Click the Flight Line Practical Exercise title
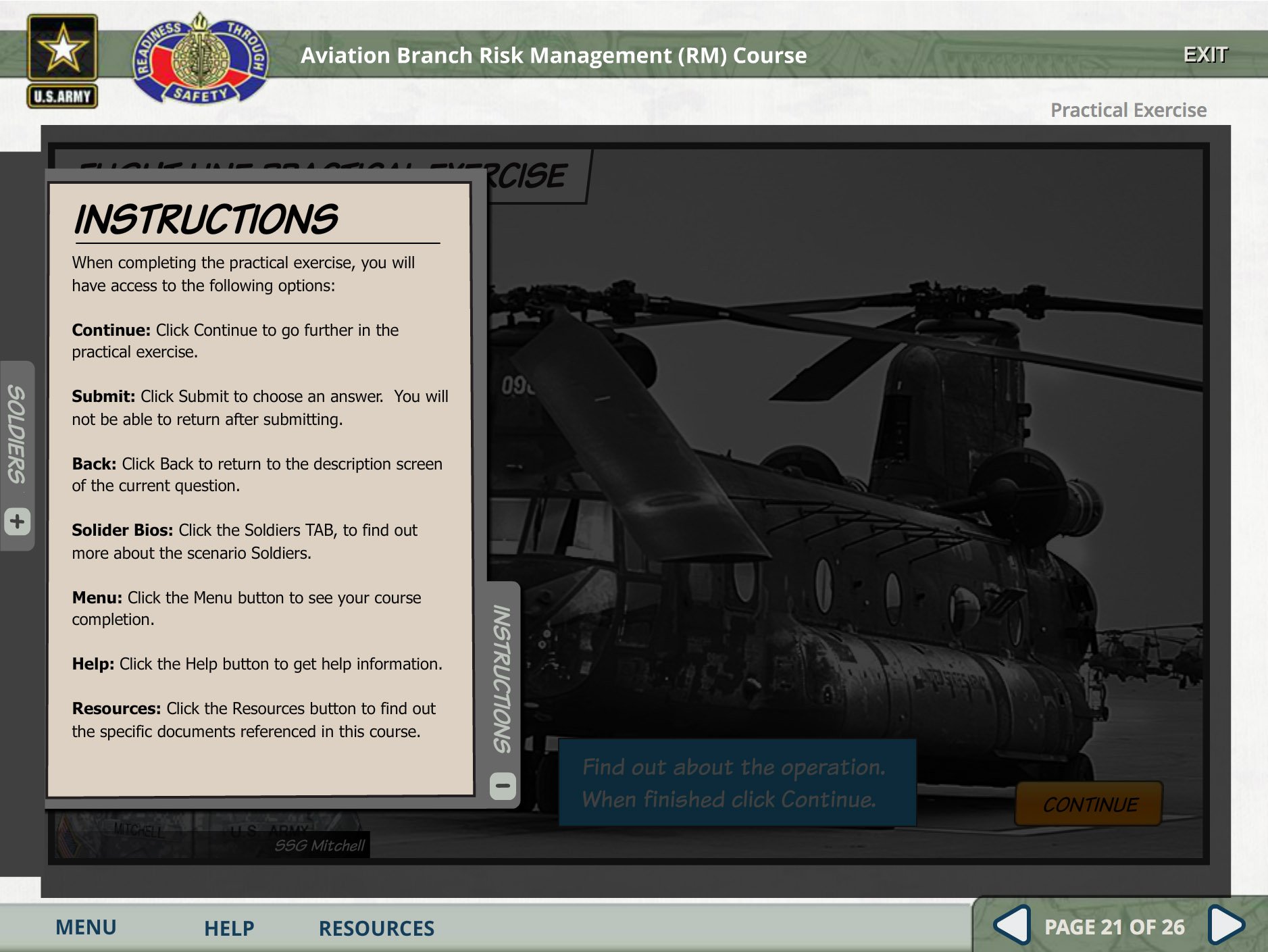This screenshot has width=1268, height=952. [534, 170]
